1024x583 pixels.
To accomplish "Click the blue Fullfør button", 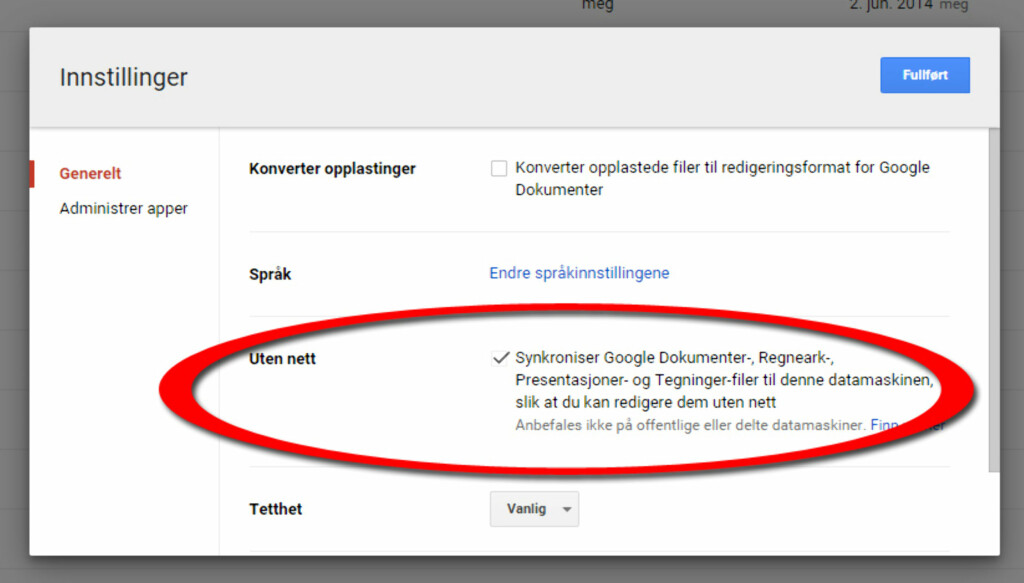I will [x=924, y=75].
